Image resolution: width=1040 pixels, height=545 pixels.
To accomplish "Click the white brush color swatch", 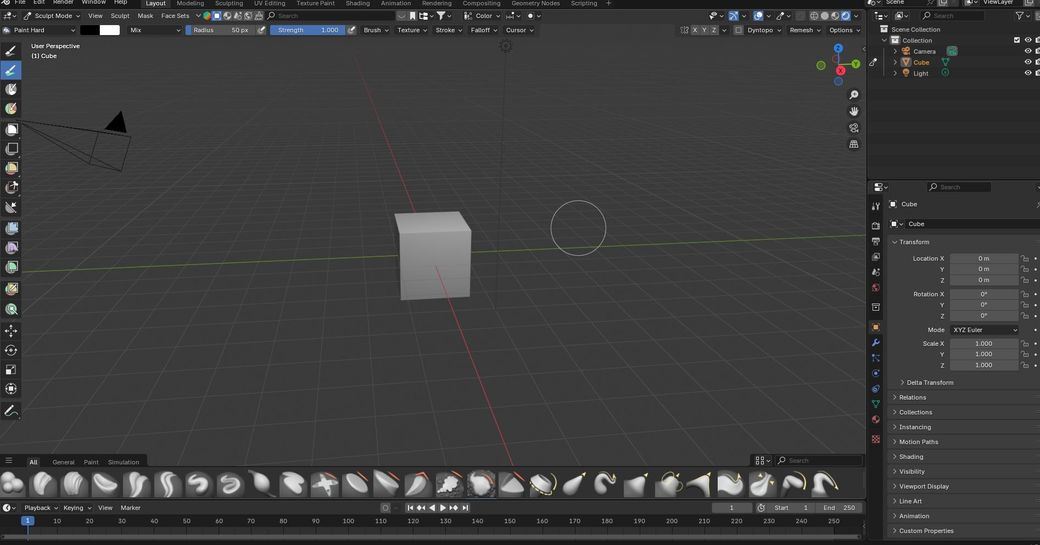I will tap(109, 30).
